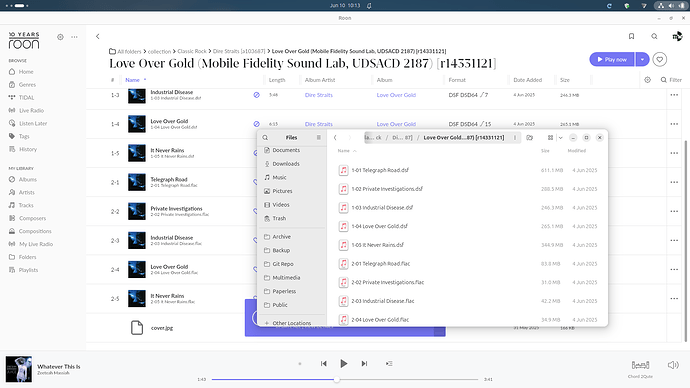
Task: Click search icon in Files sidebar
Action: [265, 138]
